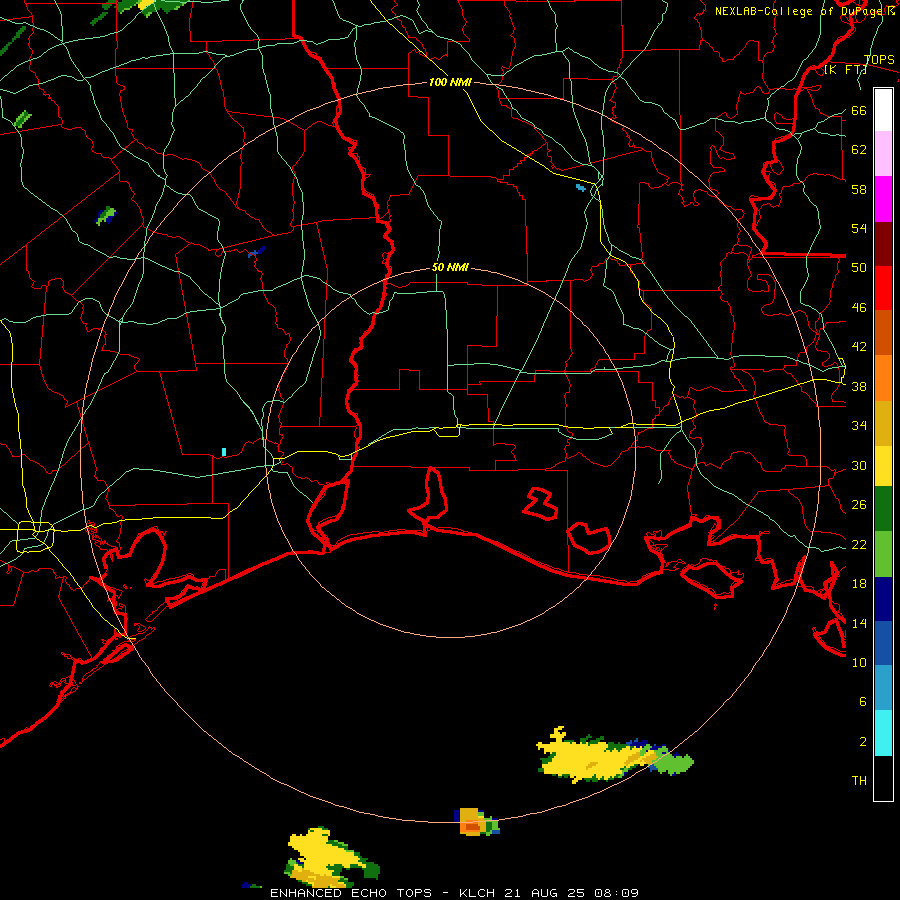
Task: Click the "34" legend value
Action: 859,426
